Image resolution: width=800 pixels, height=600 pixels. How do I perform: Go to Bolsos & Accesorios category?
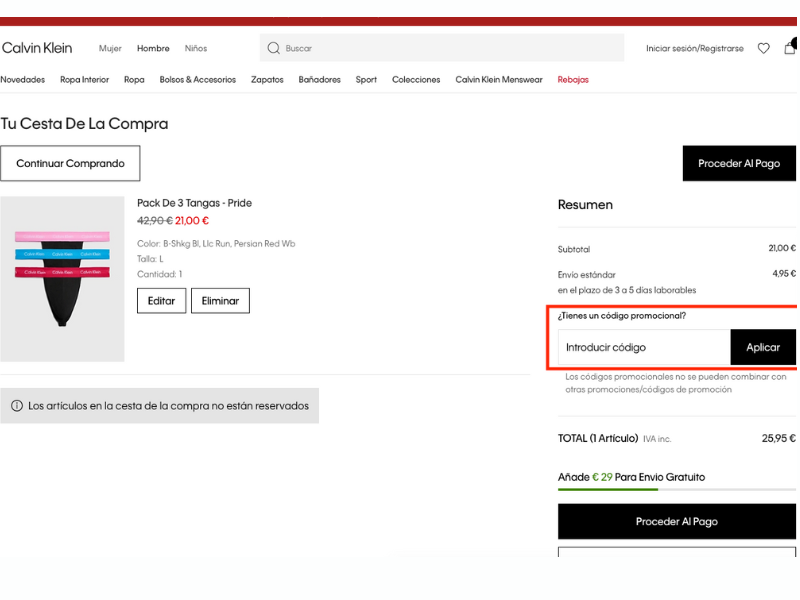tap(198, 80)
